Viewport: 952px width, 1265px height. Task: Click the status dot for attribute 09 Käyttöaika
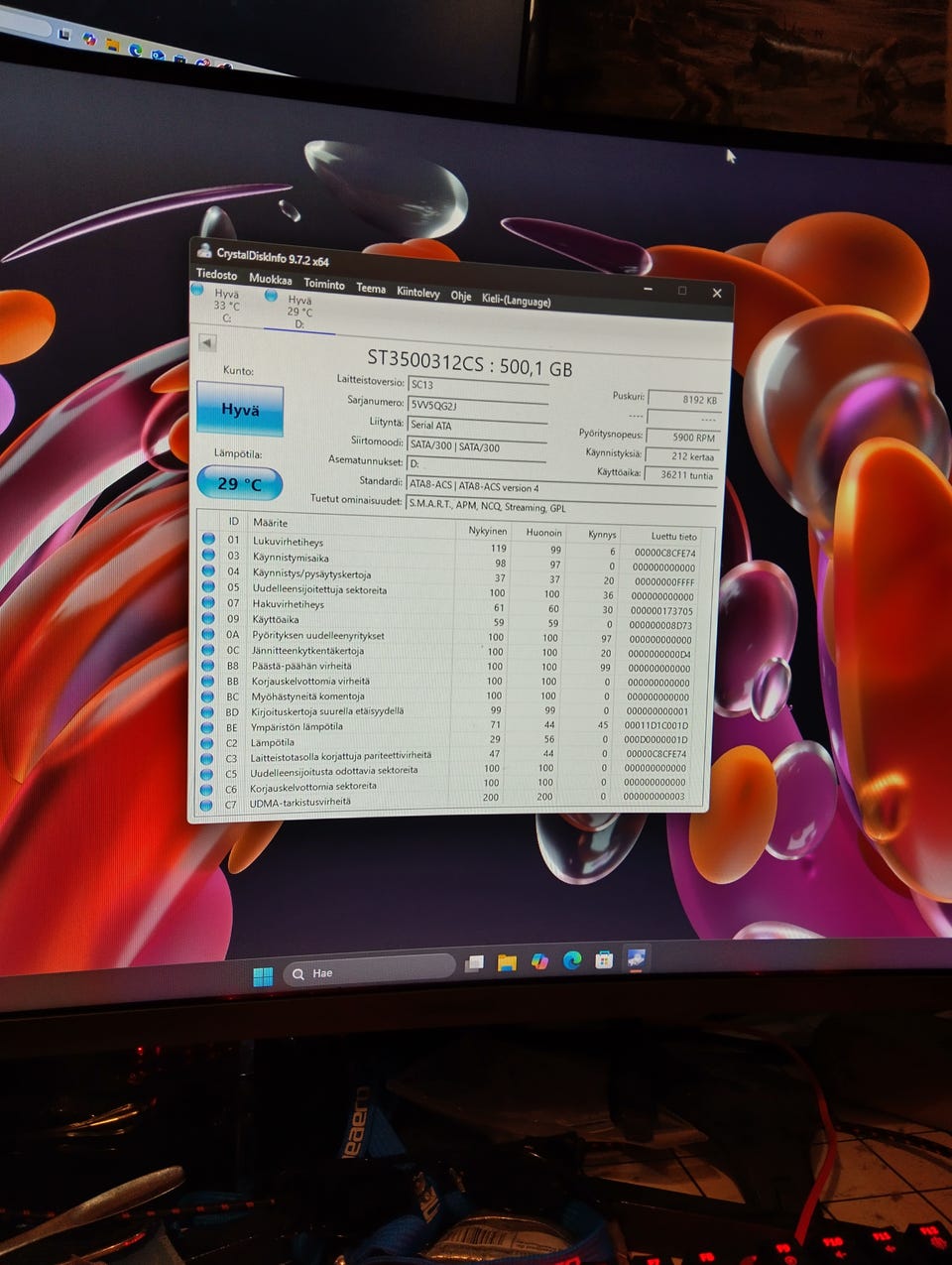[208, 617]
